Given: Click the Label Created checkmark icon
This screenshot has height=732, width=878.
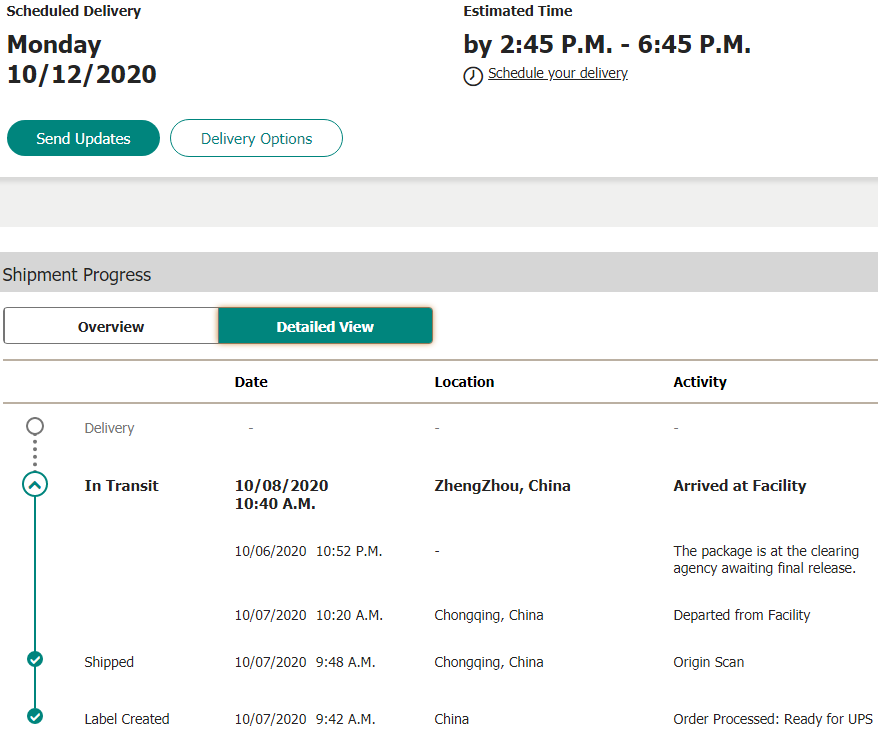Looking at the screenshot, I should pos(35,716).
